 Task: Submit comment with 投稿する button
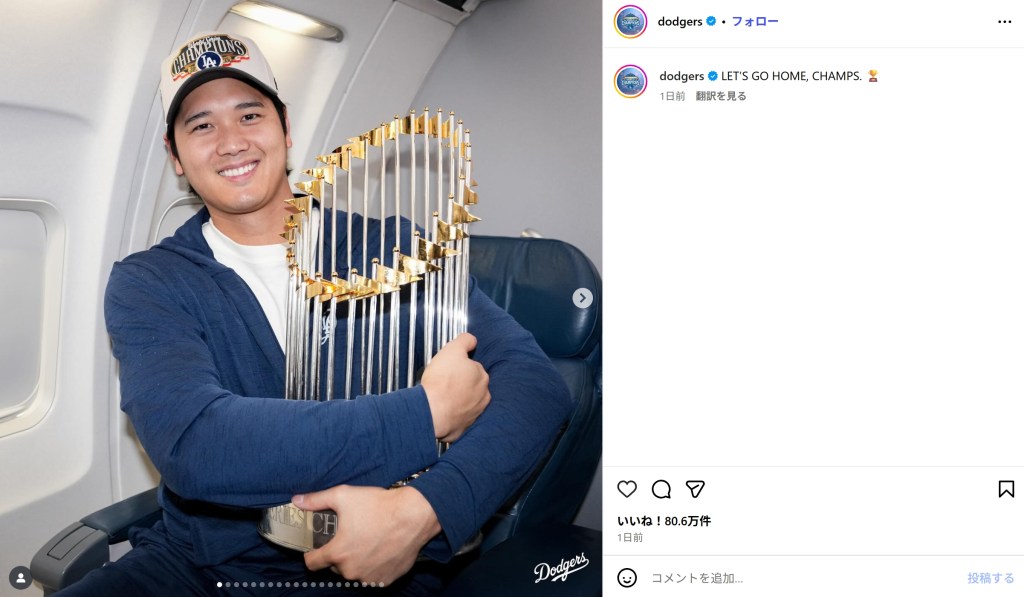(990, 578)
